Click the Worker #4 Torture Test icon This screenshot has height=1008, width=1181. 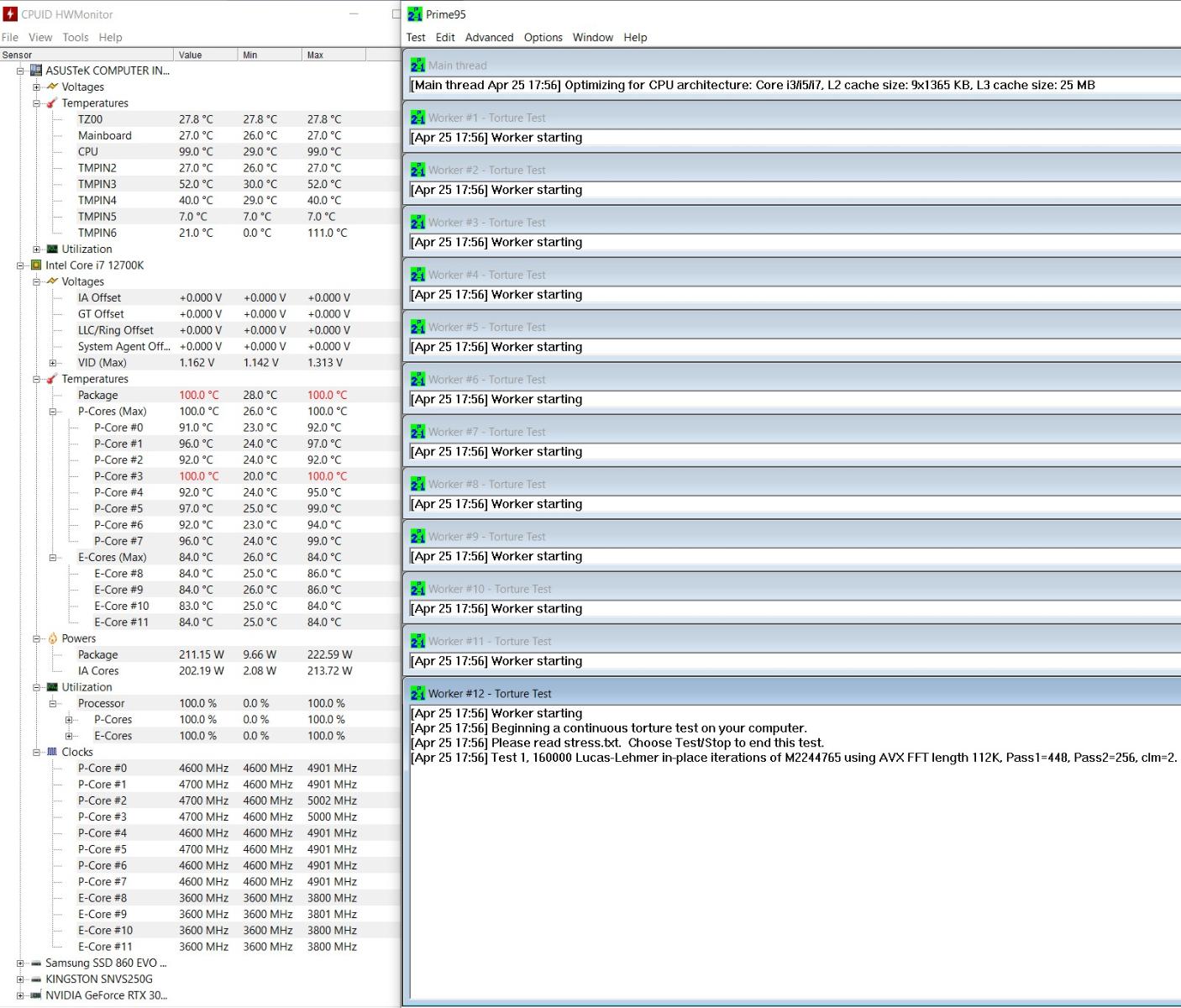pyautogui.click(x=418, y=275)
